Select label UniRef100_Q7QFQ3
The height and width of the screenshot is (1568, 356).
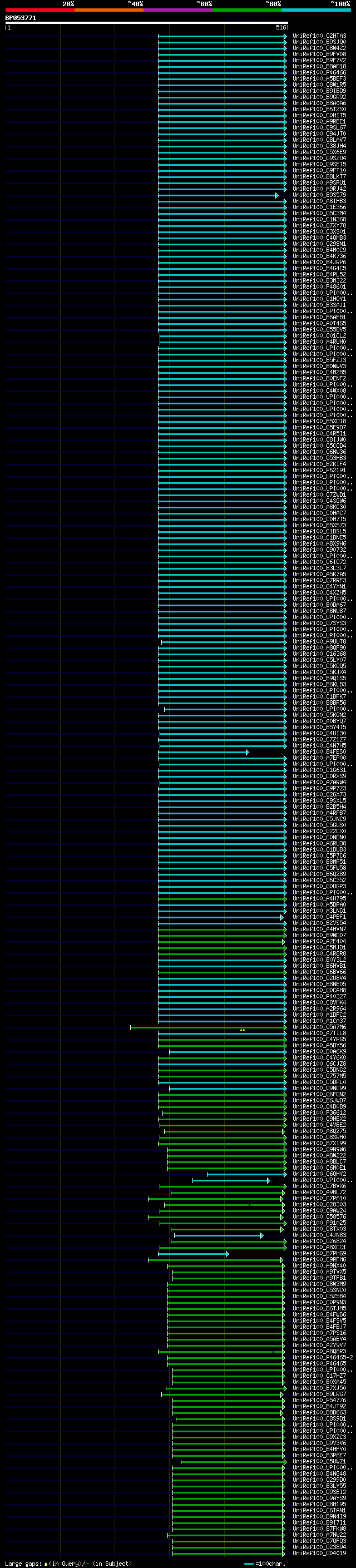tap(319, 1541)
